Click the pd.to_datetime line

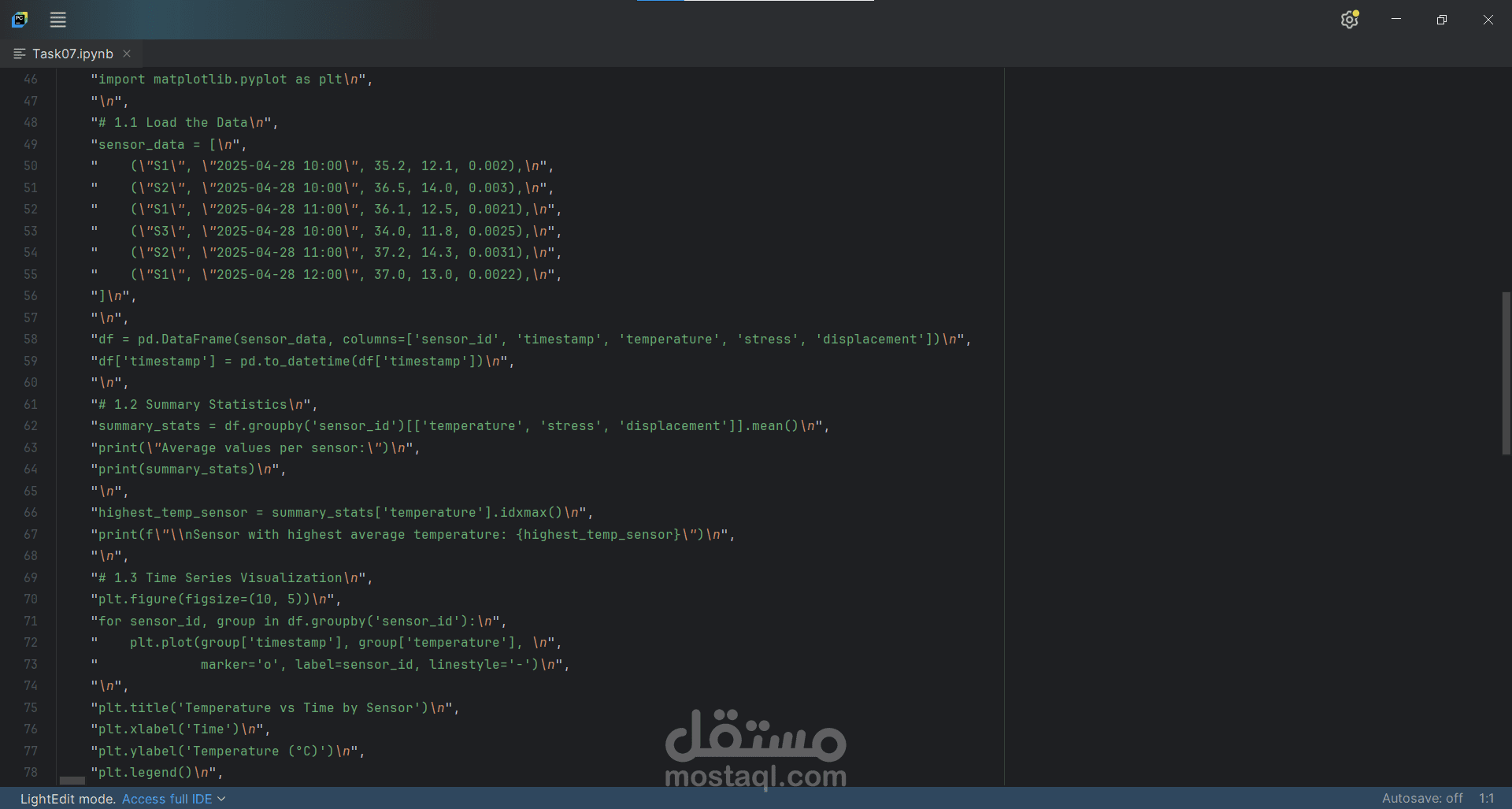[302, 362]
